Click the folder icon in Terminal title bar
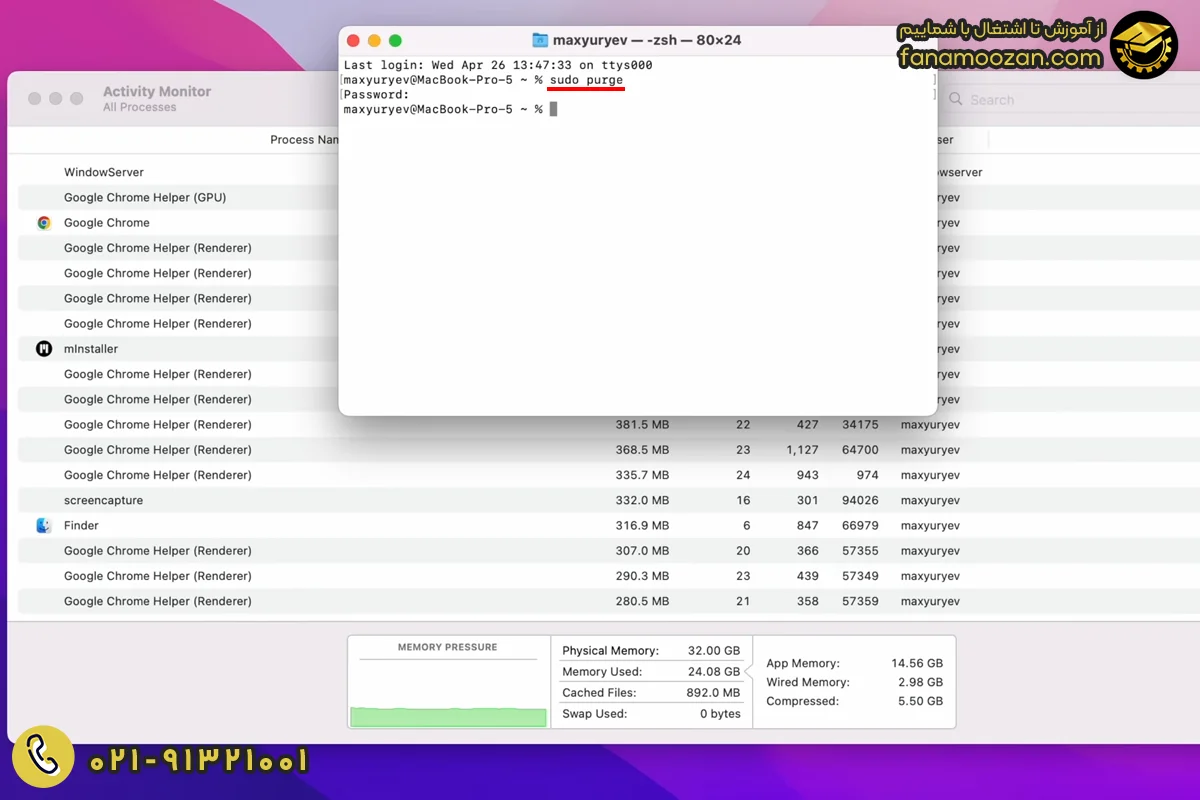1200x800 pixels. tap(540, 40)
